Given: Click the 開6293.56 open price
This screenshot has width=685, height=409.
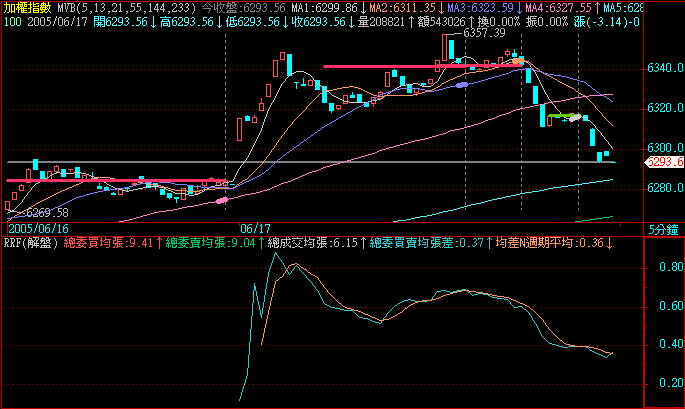Looking at the screenshot, I should pyautogui.click(x=121, y=22).
